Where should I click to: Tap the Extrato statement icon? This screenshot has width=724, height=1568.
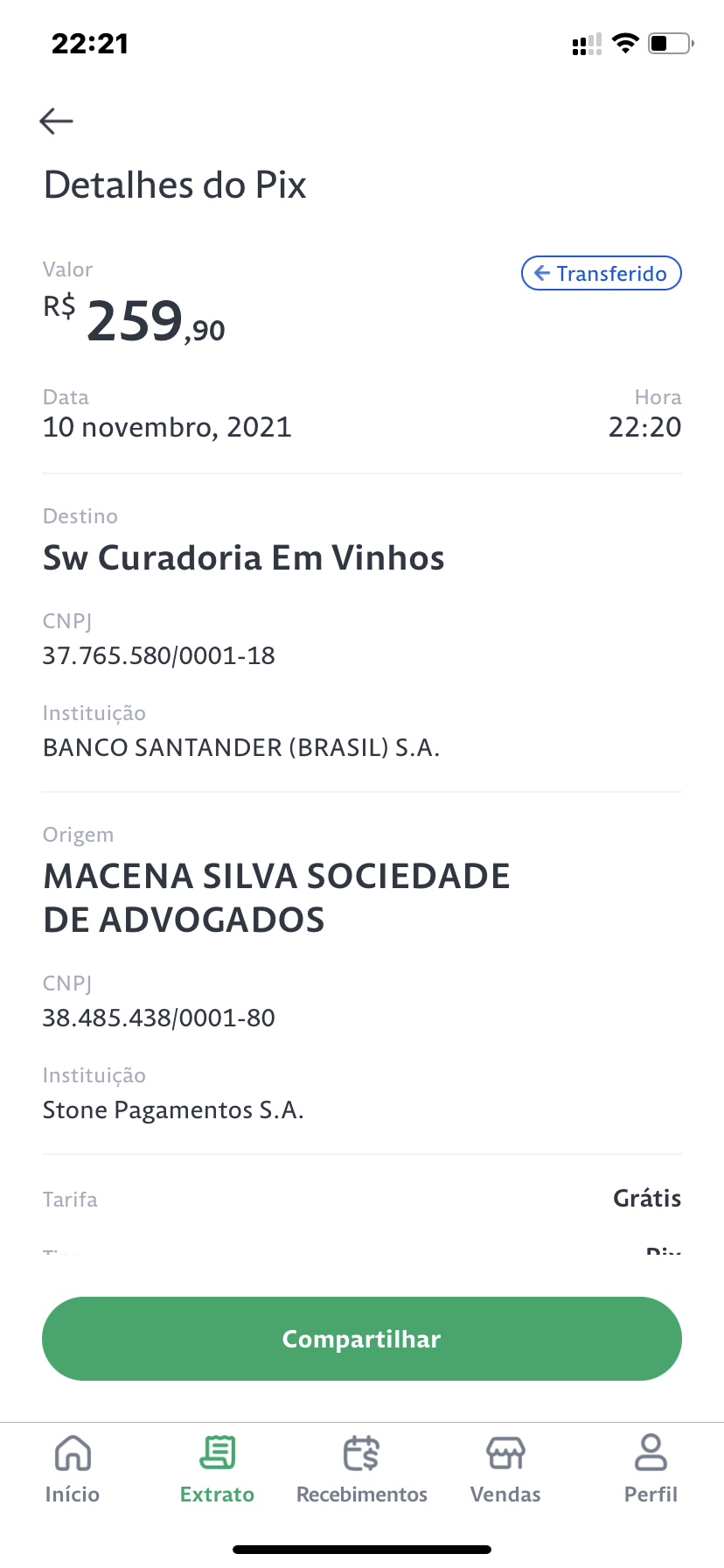(x=217, y=1454)
